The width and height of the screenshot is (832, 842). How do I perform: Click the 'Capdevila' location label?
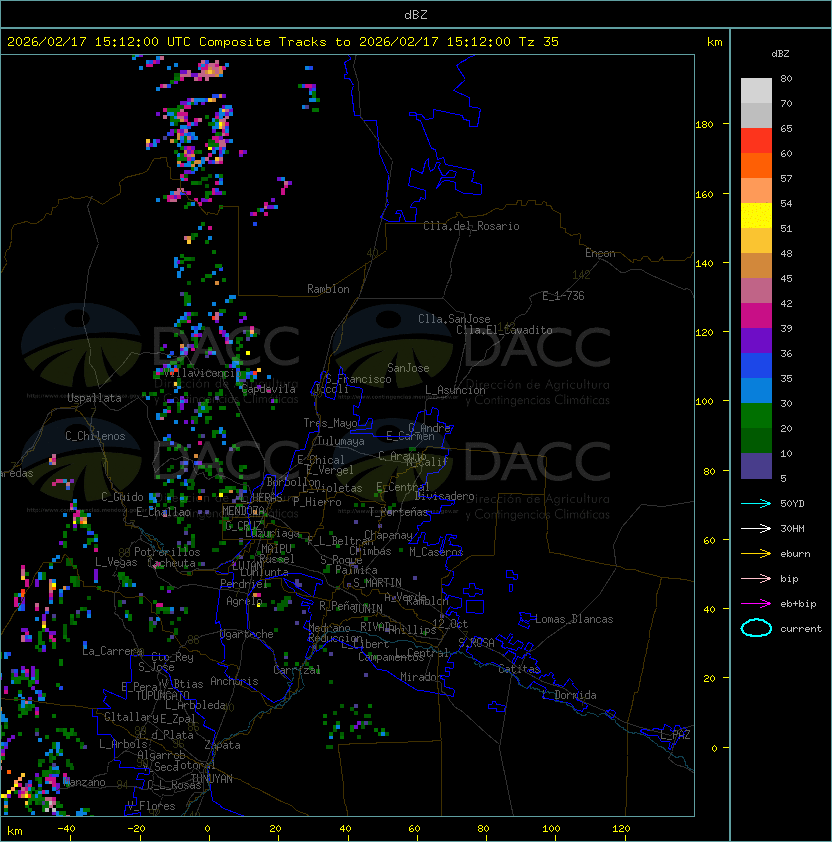pyautogui.click(x=268, y=389)
